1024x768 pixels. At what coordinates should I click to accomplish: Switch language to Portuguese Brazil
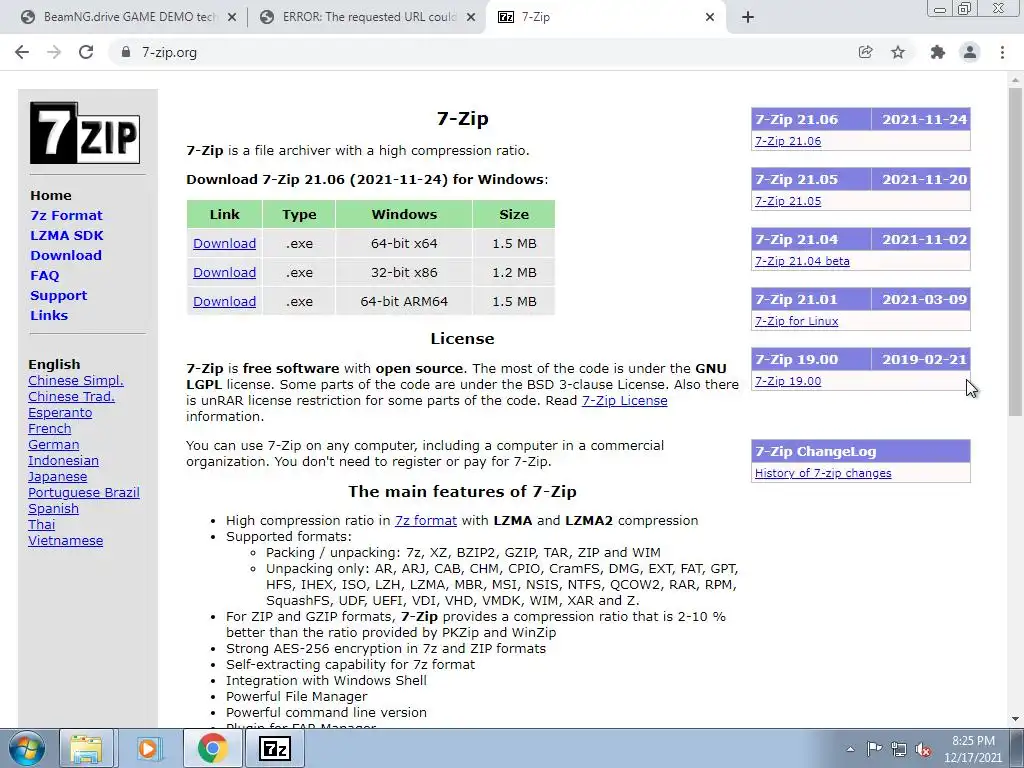(84, 492)
